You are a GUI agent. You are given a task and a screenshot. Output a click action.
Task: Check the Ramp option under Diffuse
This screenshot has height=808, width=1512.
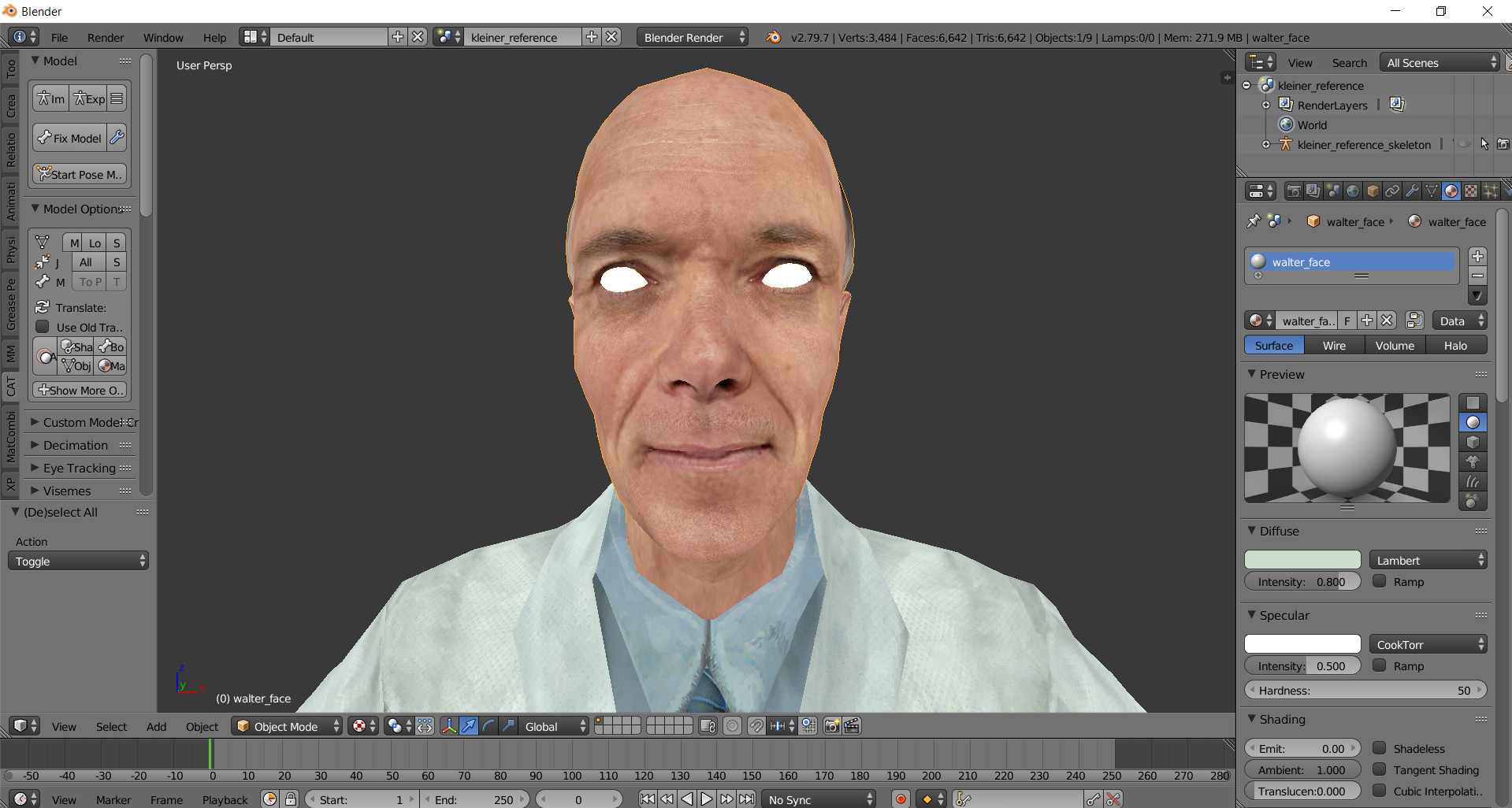[1380, 581]
